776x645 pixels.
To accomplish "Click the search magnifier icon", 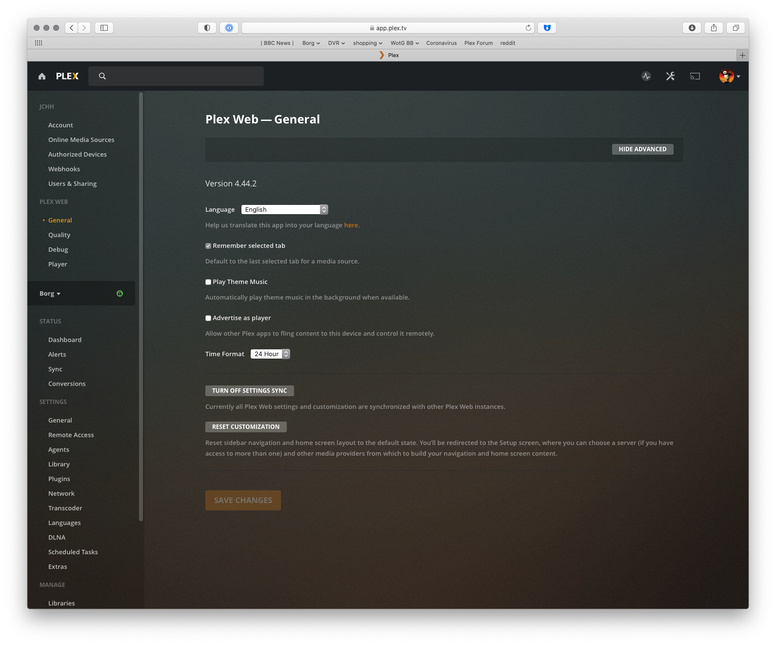I will pyautogui.click(x=102, y=76).
